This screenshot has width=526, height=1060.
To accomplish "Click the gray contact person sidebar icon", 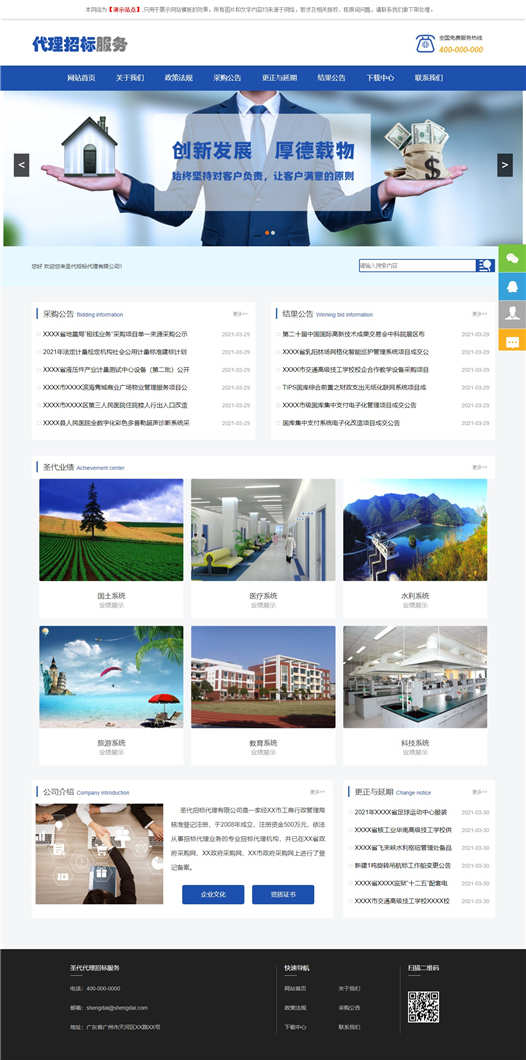I will [x=512, y=314].
